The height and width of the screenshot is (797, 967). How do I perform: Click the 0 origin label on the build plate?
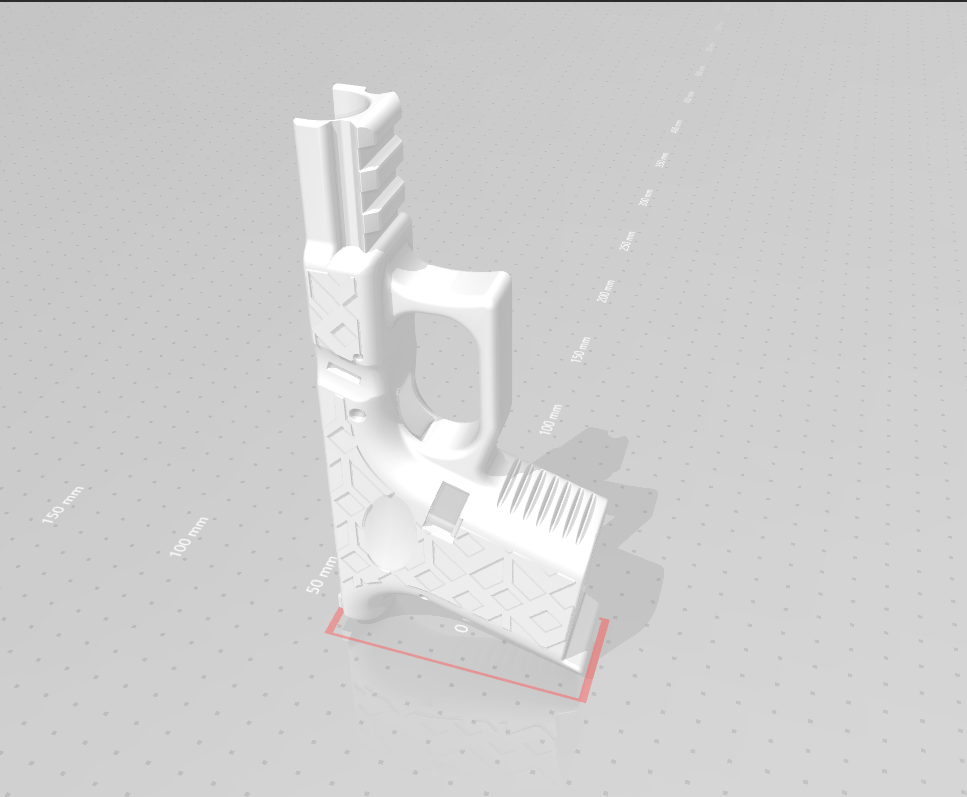click(x=460, y=628)
